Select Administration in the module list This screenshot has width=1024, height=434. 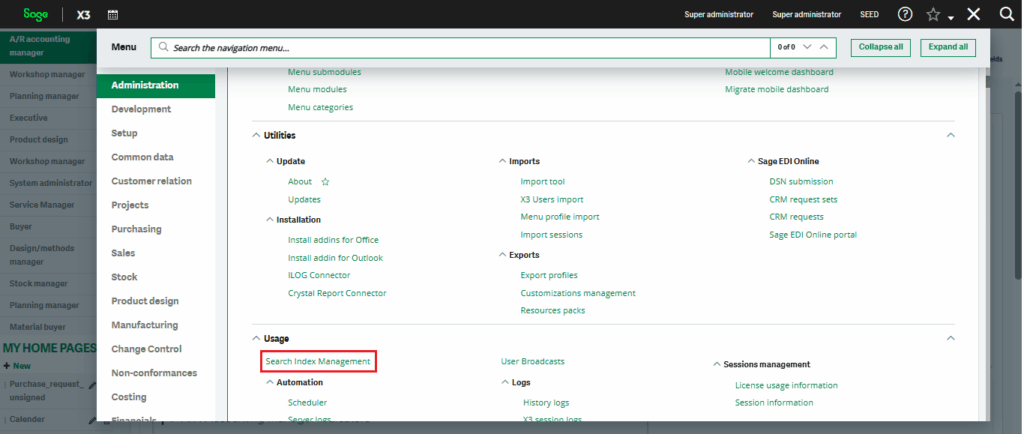point(155,85)
